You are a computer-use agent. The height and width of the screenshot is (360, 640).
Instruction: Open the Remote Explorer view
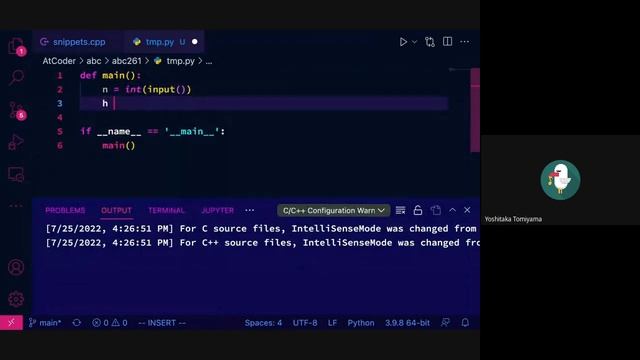pos(16,174)
